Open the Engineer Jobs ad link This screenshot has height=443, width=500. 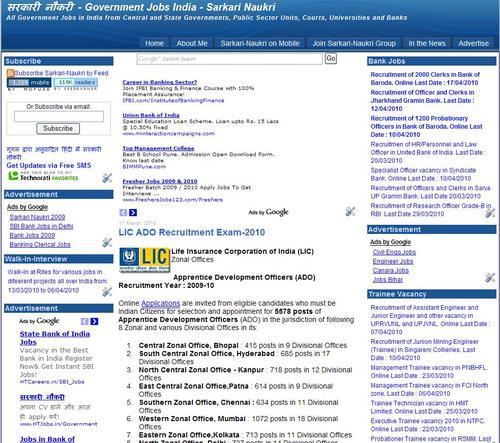pyautogui.click(x=393, y=262)
